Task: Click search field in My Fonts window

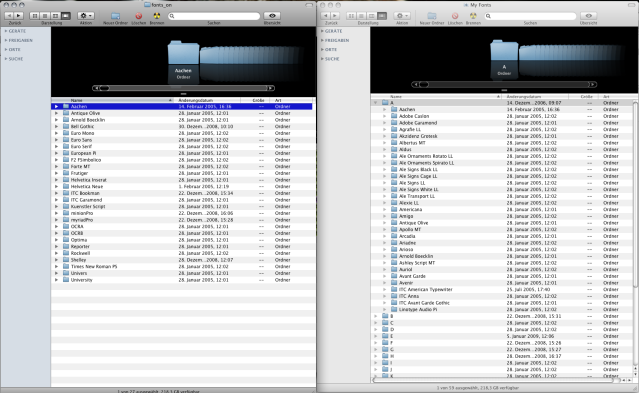Action: click(x=531, y=16)
